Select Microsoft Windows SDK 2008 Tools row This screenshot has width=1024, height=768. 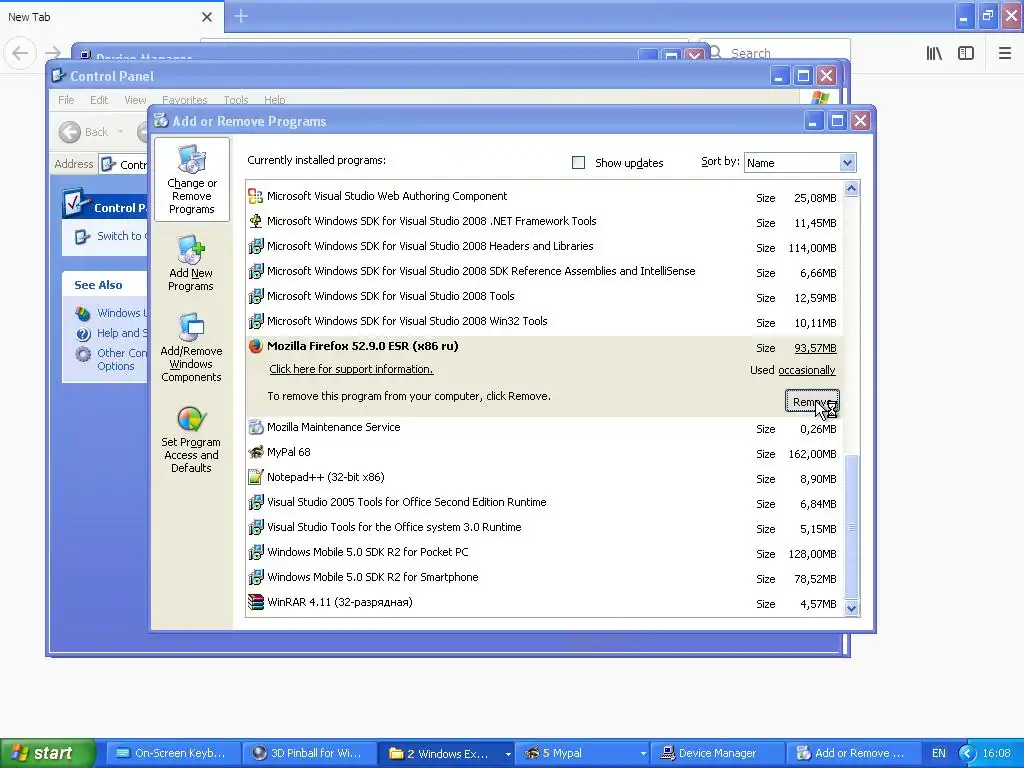click(544, 296)
